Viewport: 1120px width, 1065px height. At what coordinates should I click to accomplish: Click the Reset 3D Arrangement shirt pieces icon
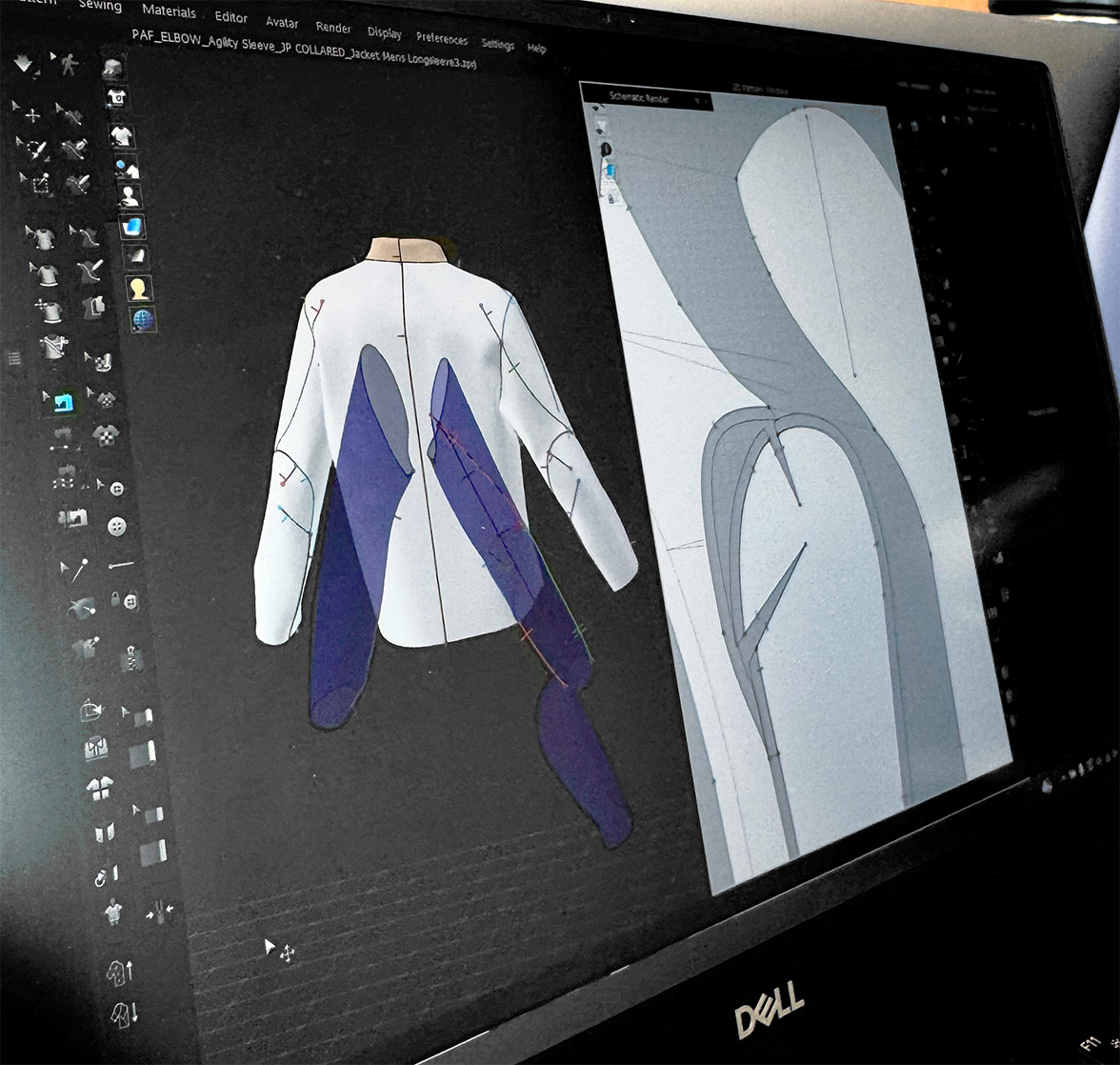99,789
